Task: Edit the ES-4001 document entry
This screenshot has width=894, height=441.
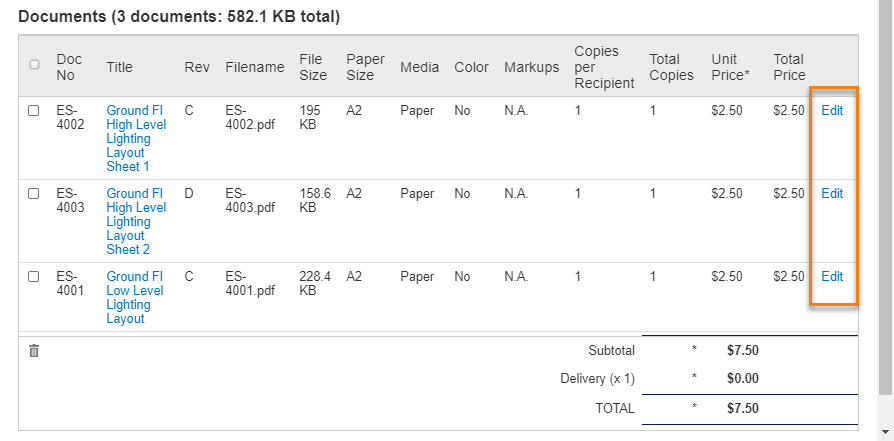Action: [832, 276]
